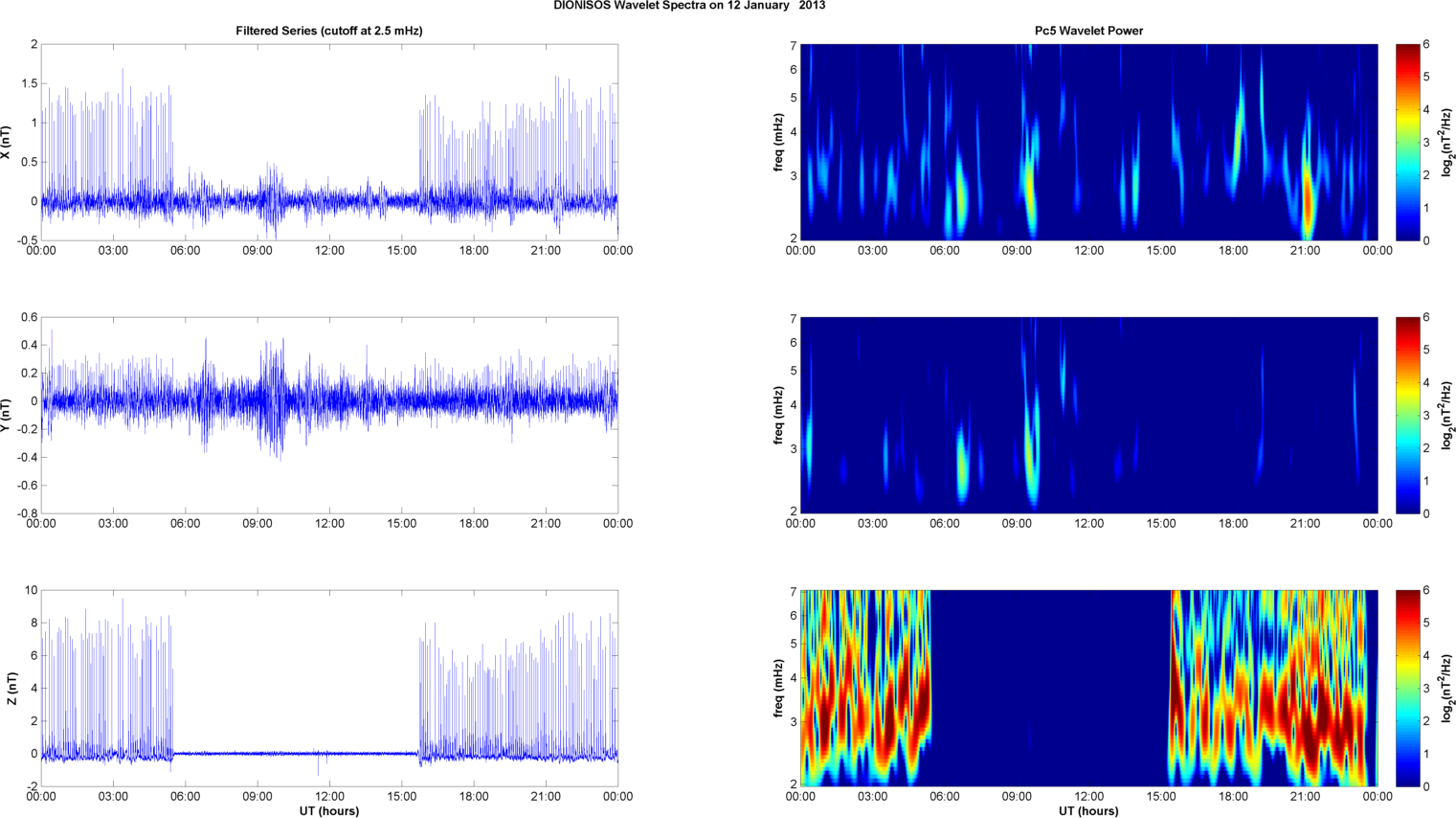
Task: Select the 'Filtered Series (cutoff at 2.5 mHz)' heading
Action: coord(329,31)
